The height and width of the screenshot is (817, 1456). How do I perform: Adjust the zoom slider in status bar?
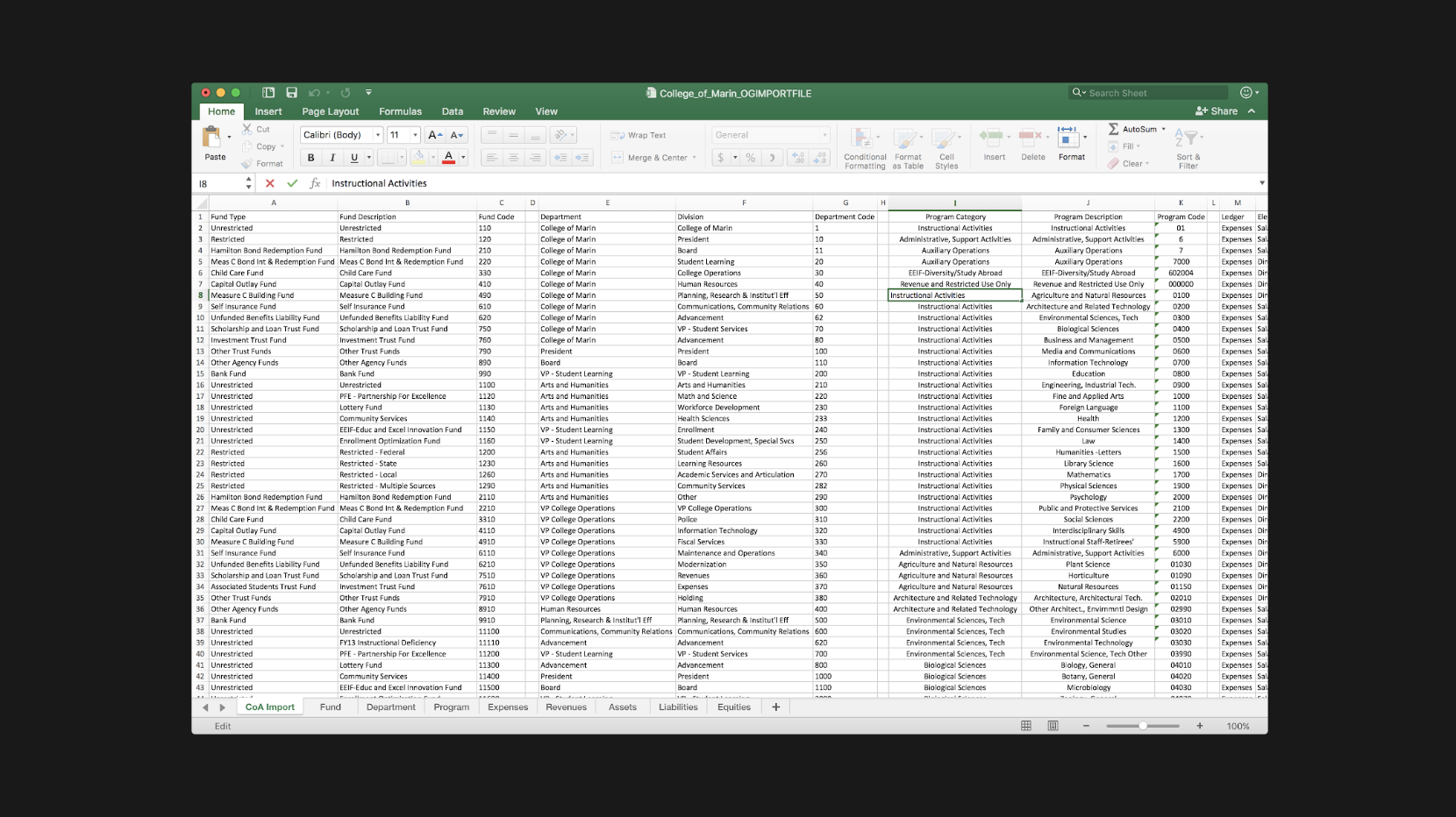pyautogui.click(x=1143, y=726)
